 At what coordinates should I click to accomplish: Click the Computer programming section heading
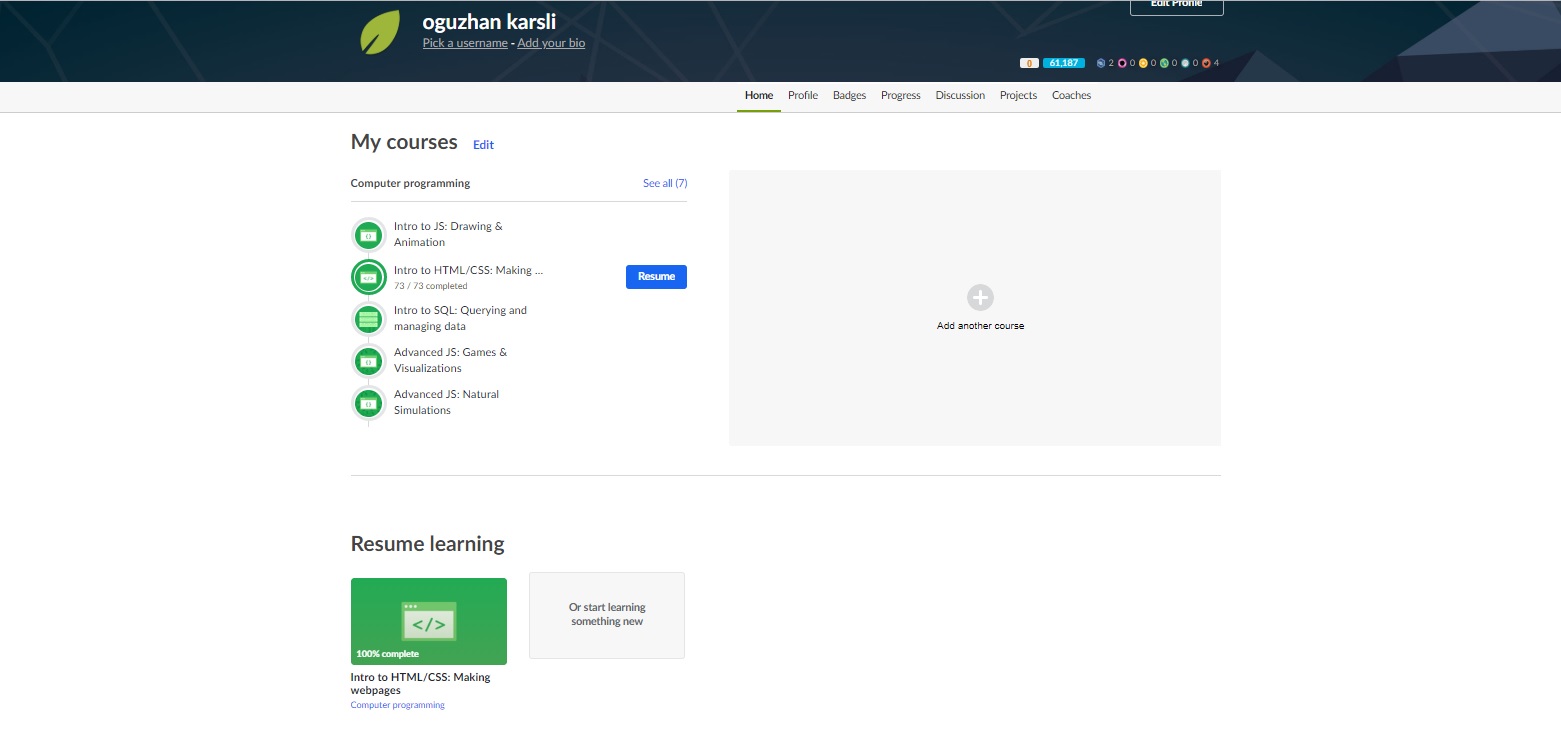410,184
